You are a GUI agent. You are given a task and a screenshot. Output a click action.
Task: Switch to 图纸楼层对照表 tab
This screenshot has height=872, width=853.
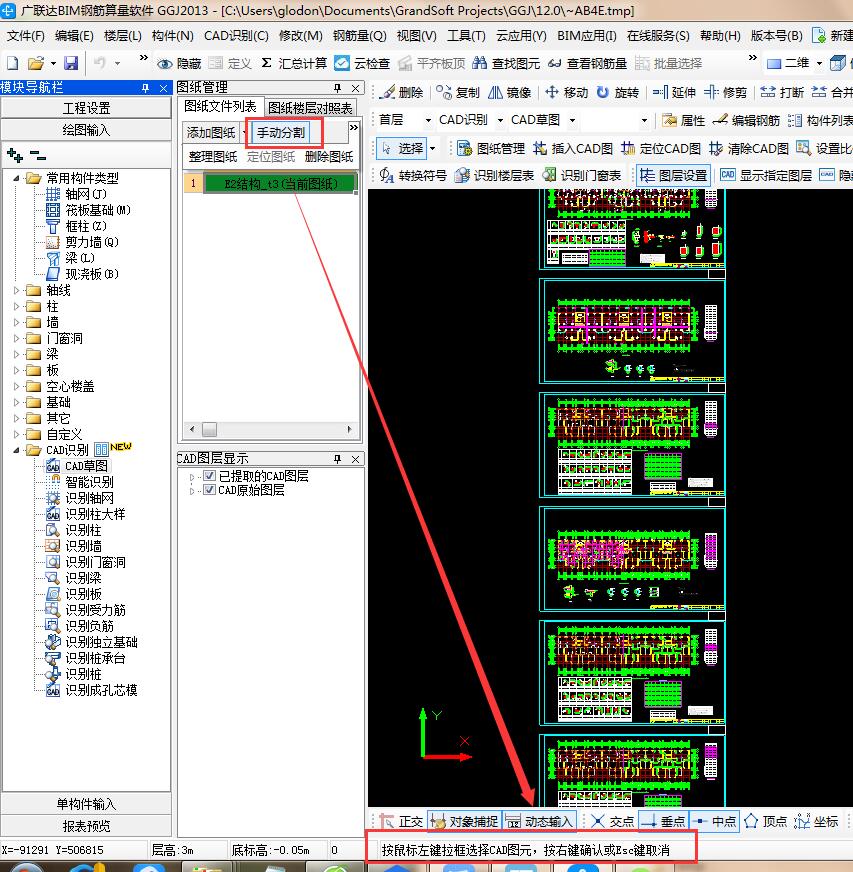click(x=310, y=107)
